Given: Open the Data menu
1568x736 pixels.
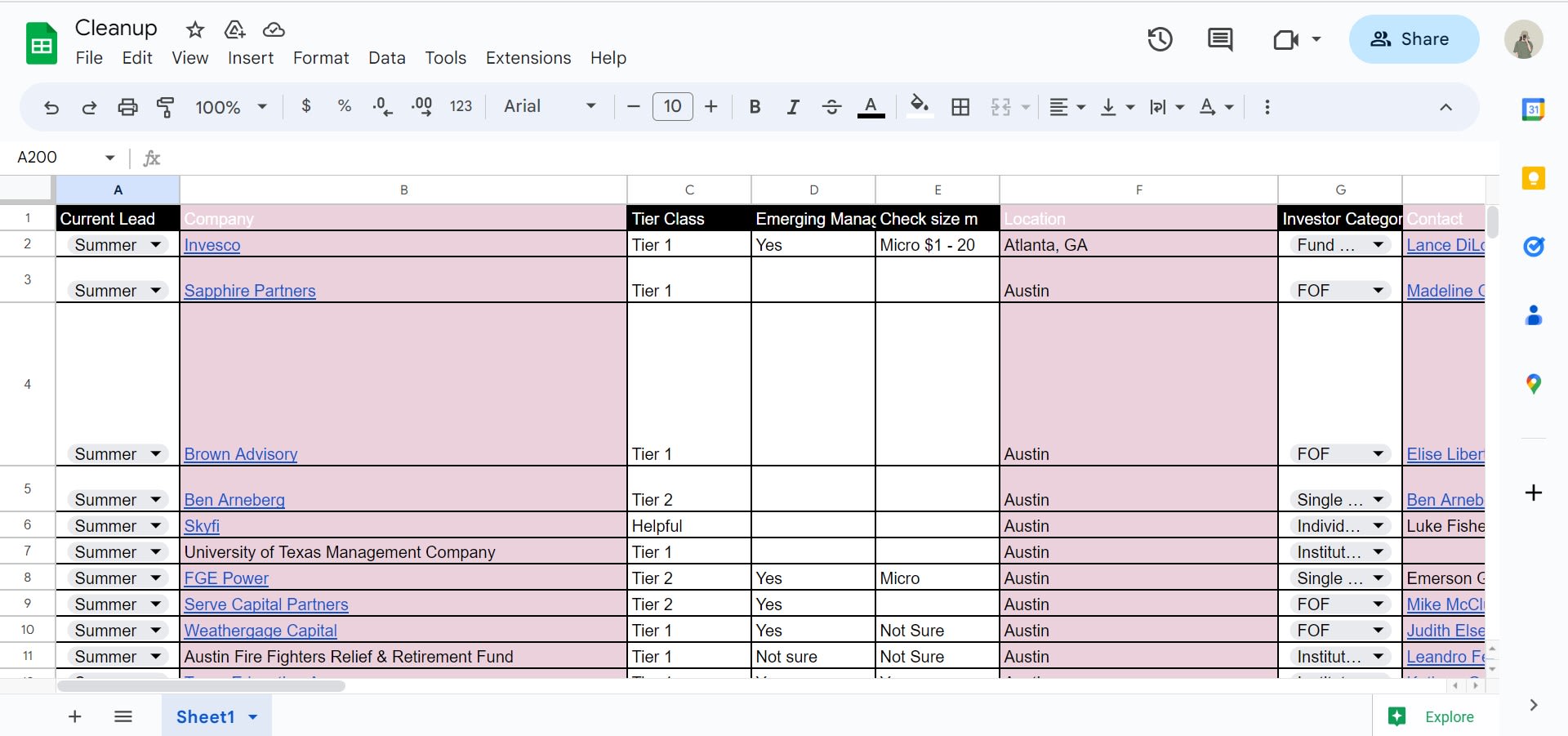Looking at the screenshot, I should coord(387,58).
